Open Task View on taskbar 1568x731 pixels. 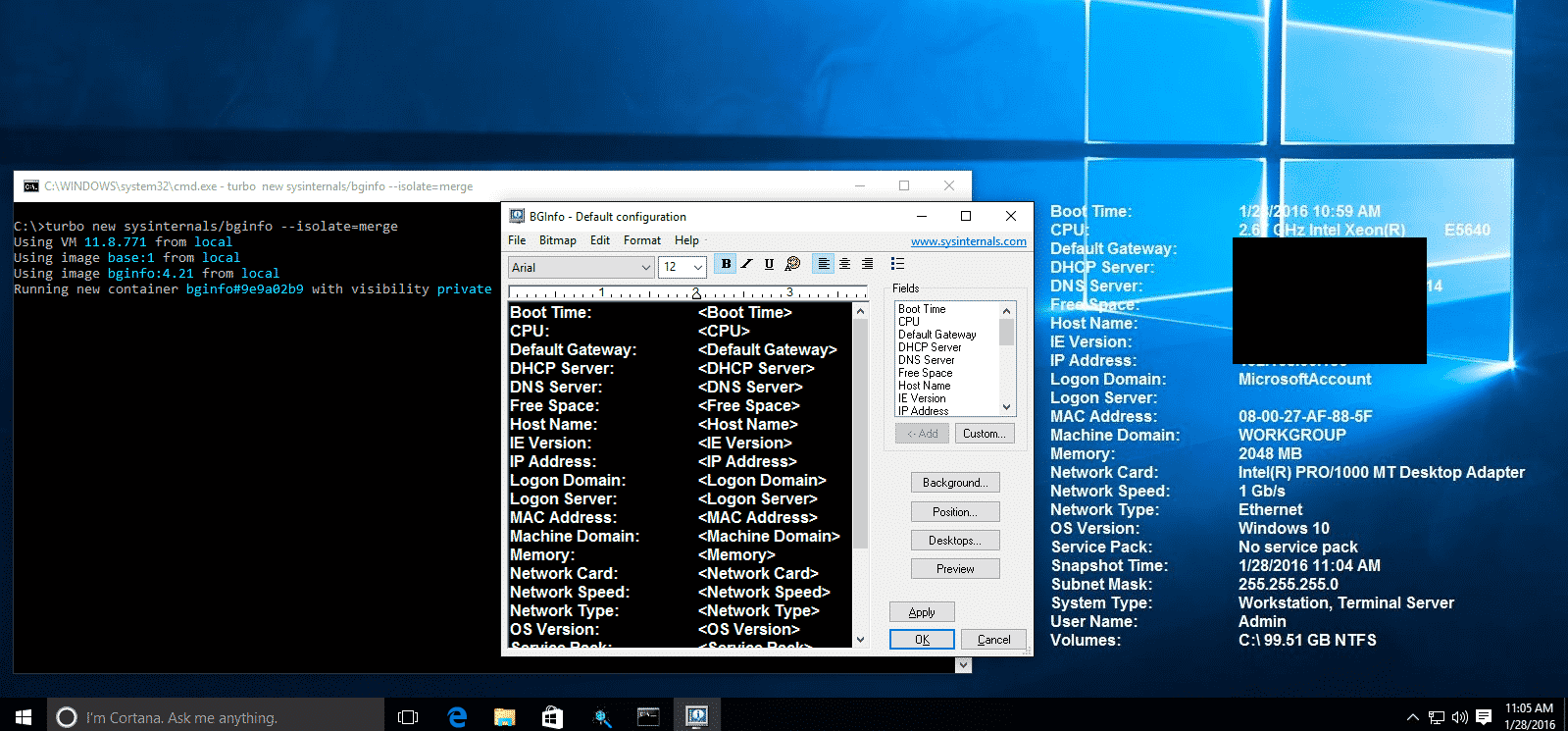tap(408, 717)
